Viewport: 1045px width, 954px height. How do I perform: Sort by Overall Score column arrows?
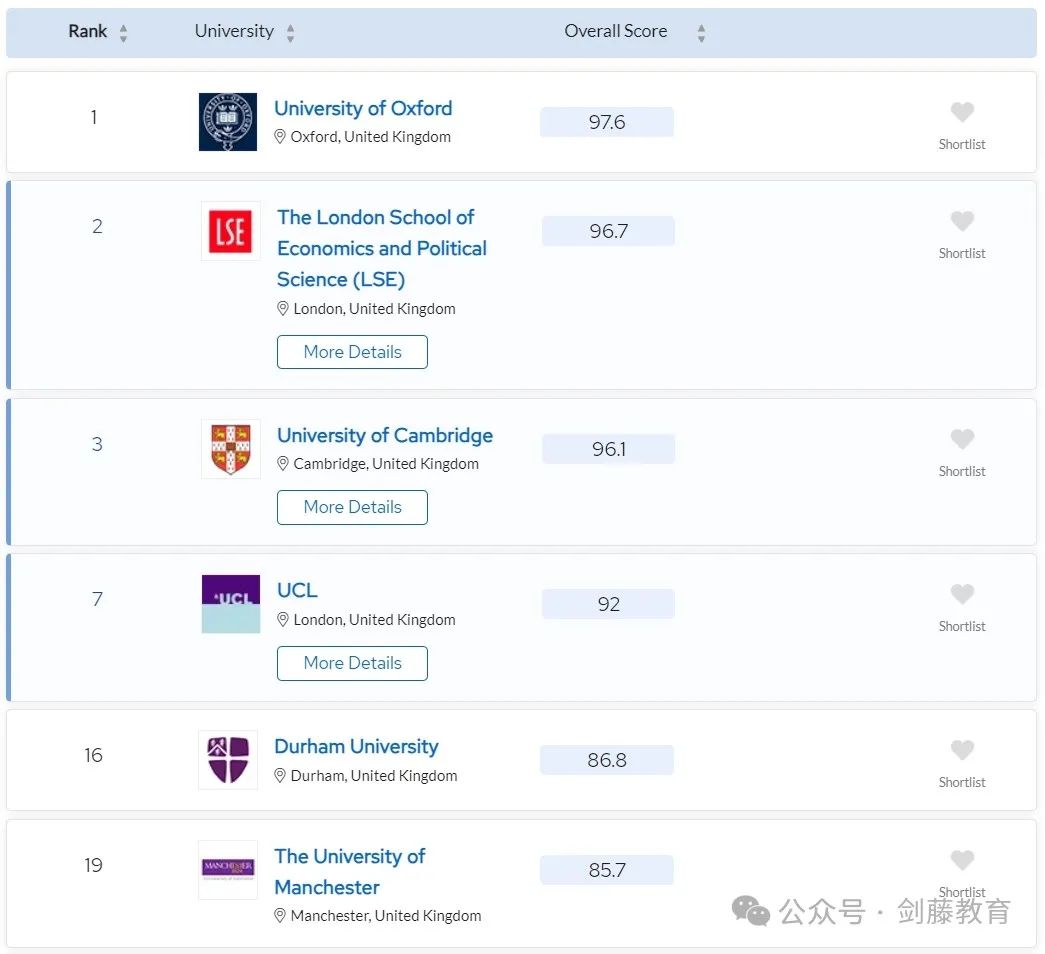point(701,33)
